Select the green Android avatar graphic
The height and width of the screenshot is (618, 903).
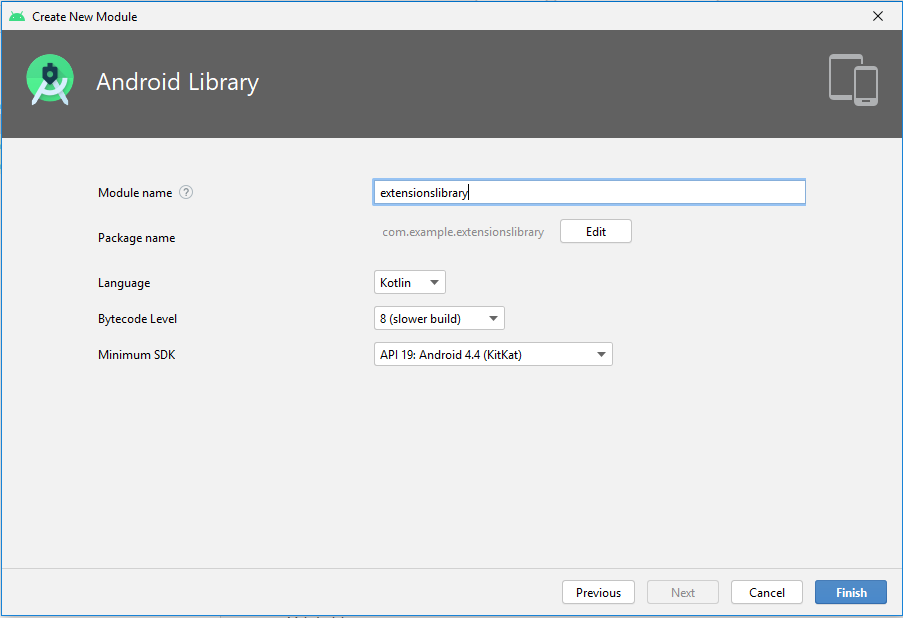tap(49, 80)
